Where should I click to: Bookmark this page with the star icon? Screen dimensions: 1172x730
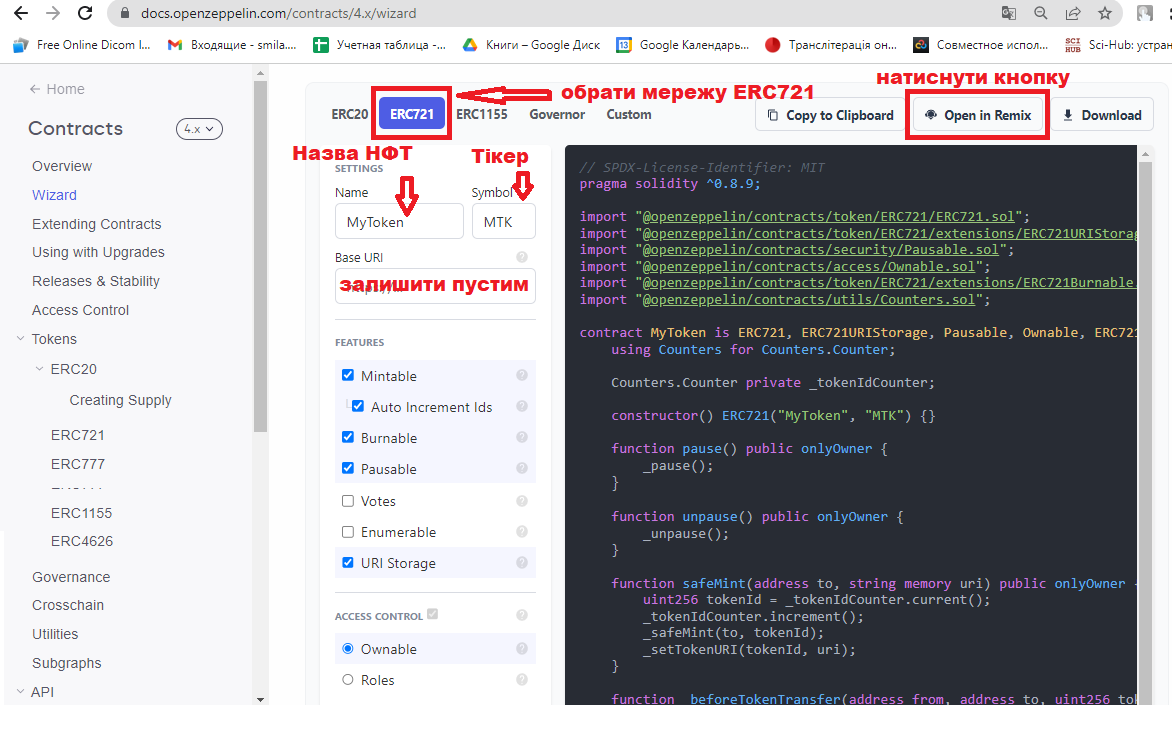[x=1105, y=14]
